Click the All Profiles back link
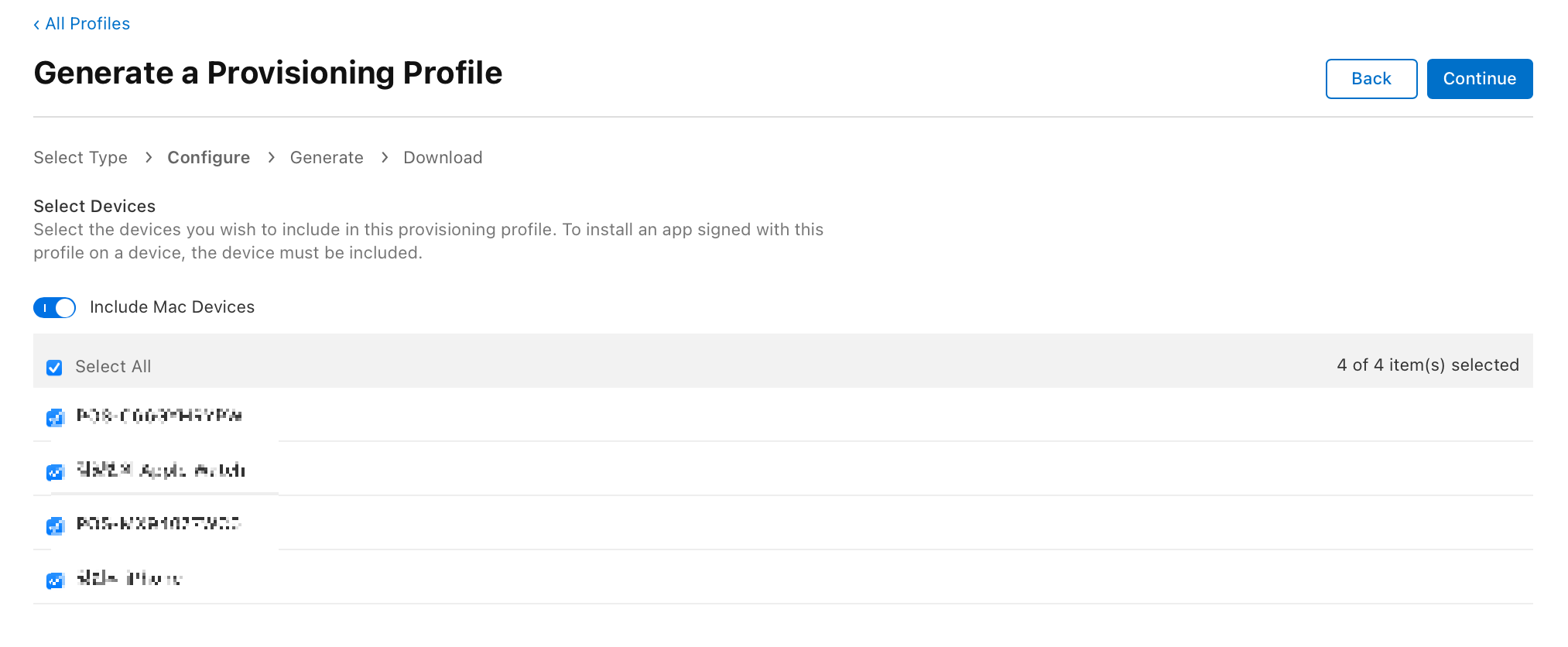Screen dimensions: 1568x647 tap(81, 24)
